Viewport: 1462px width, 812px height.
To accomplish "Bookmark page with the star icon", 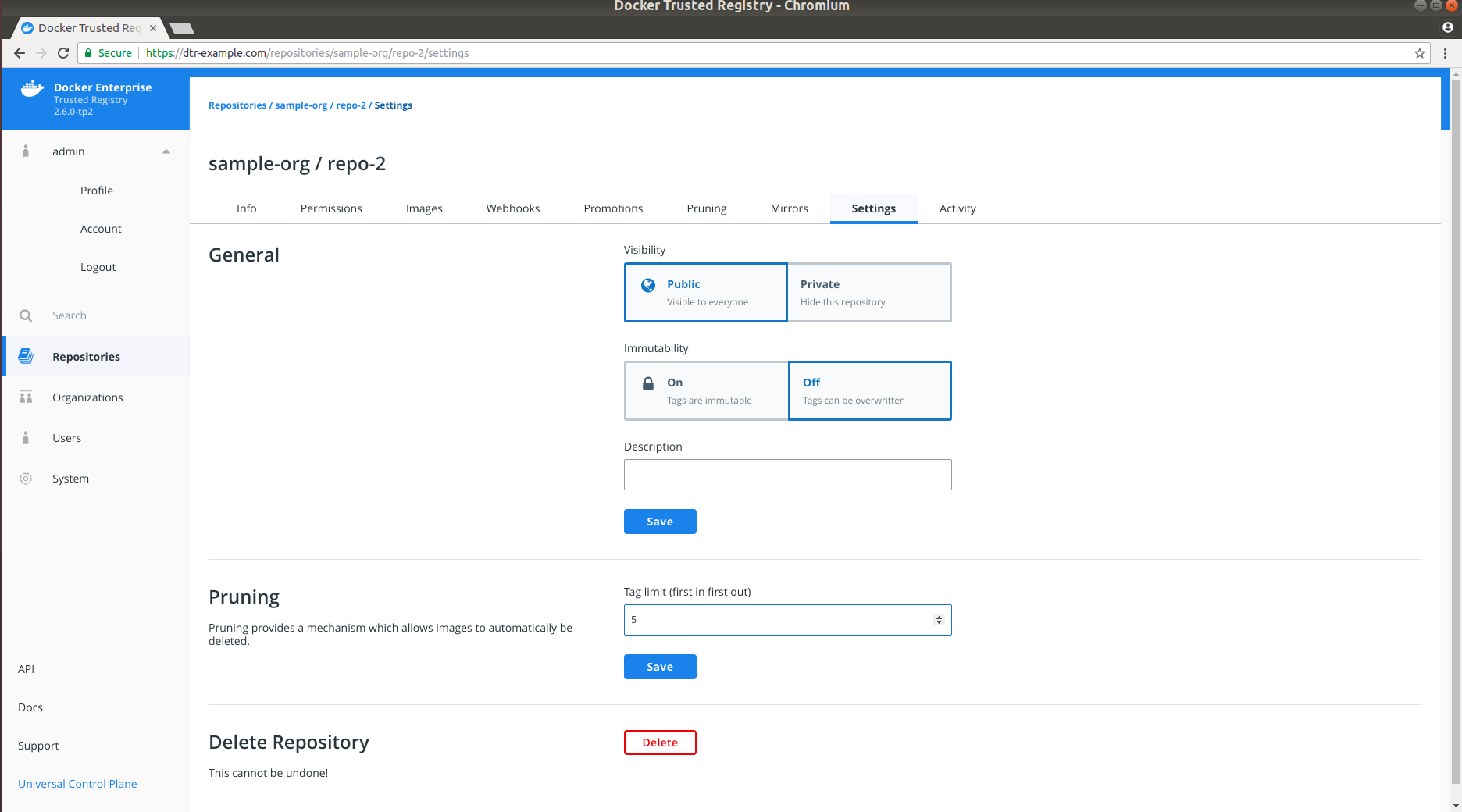I will (1419, 53).
